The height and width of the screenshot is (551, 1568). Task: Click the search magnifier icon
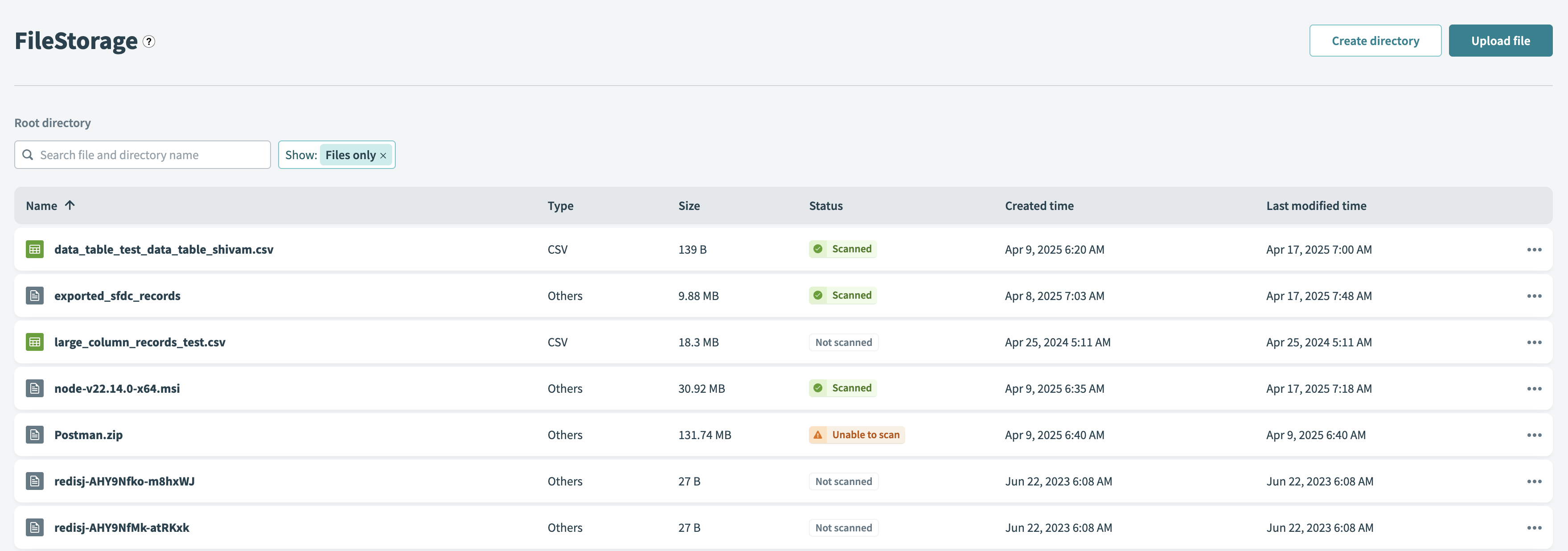coord(27,155)
